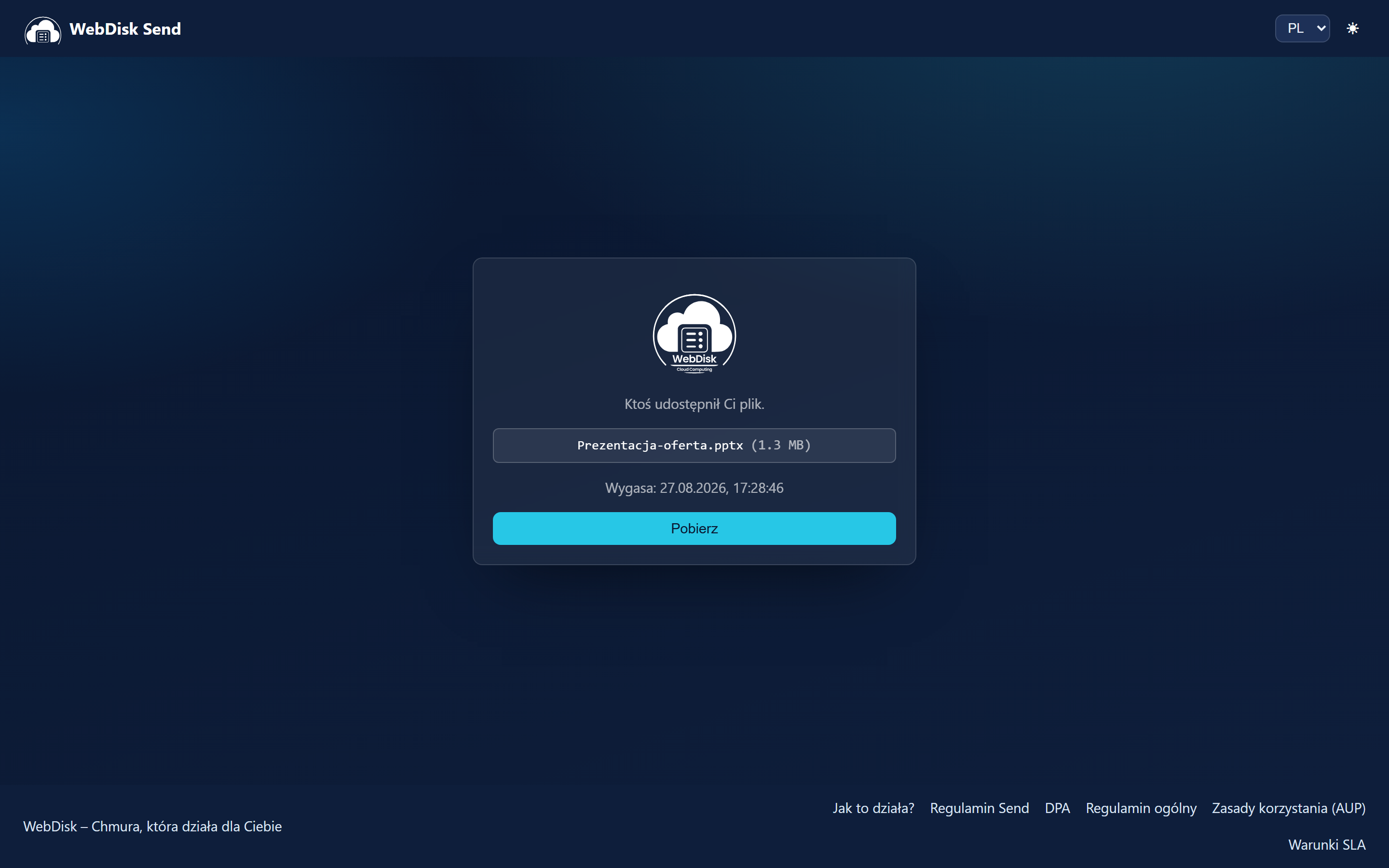This screenshot has height=868, width=1389.
Task: Click the Pobierz download button
Action: coord(694,528)
